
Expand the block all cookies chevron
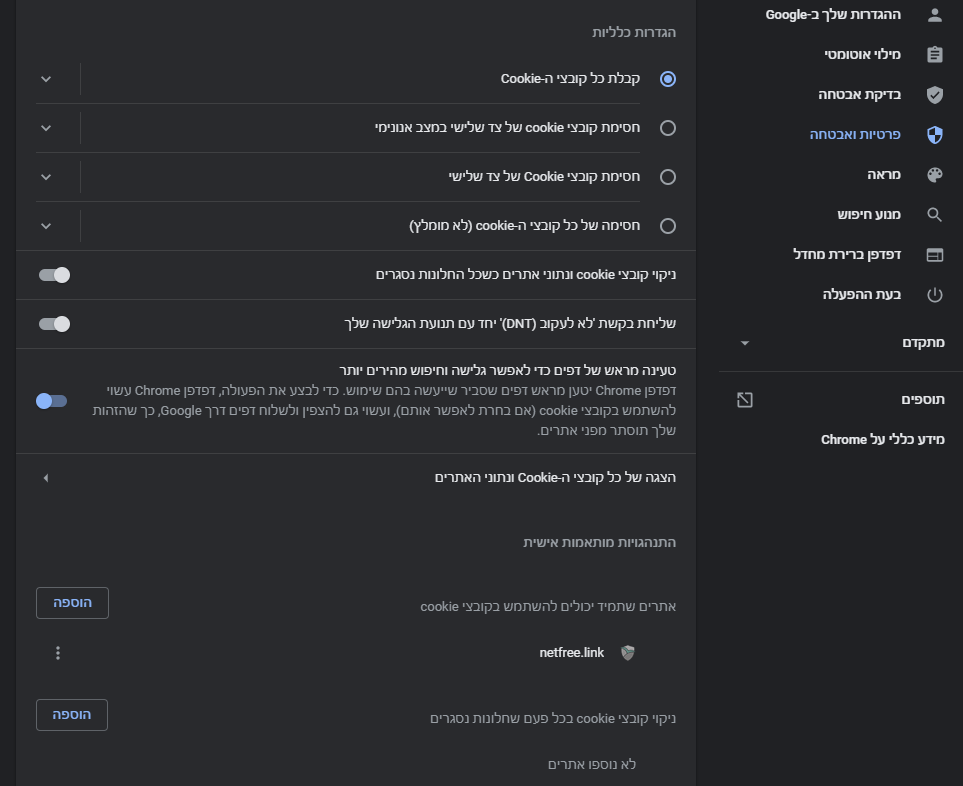[x=45, y=226]
